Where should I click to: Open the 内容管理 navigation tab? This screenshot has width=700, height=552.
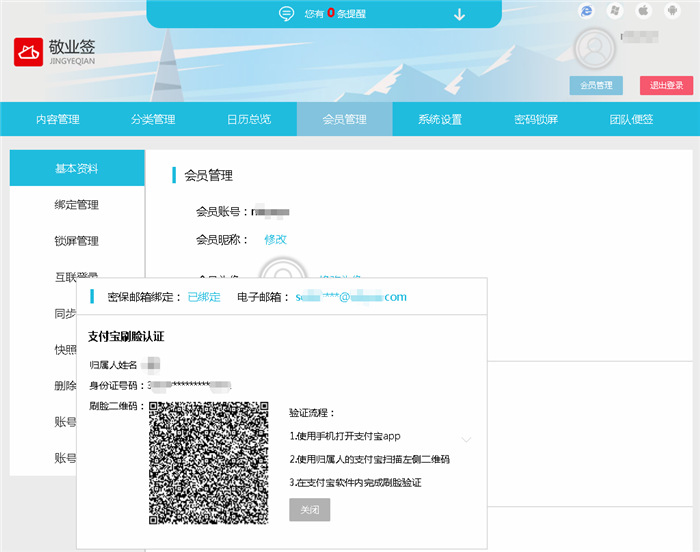[58, 119]
